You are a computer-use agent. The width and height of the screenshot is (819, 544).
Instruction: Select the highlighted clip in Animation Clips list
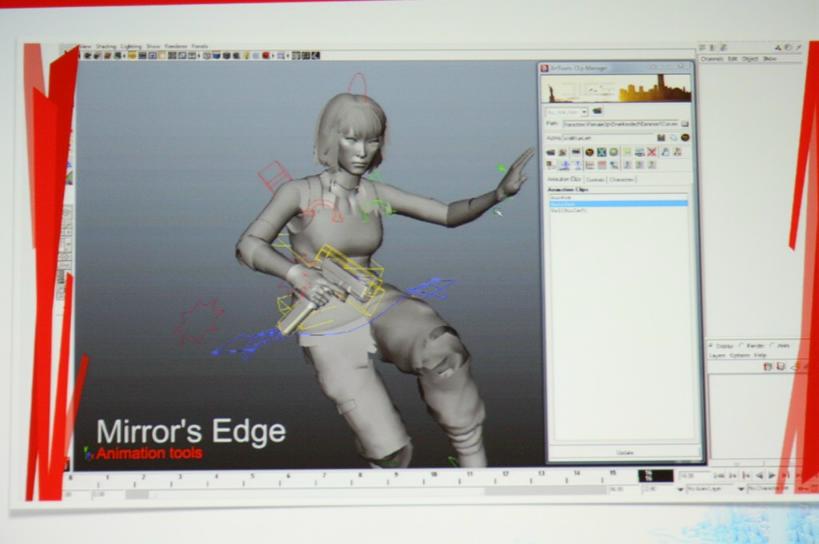coord(618,204)
